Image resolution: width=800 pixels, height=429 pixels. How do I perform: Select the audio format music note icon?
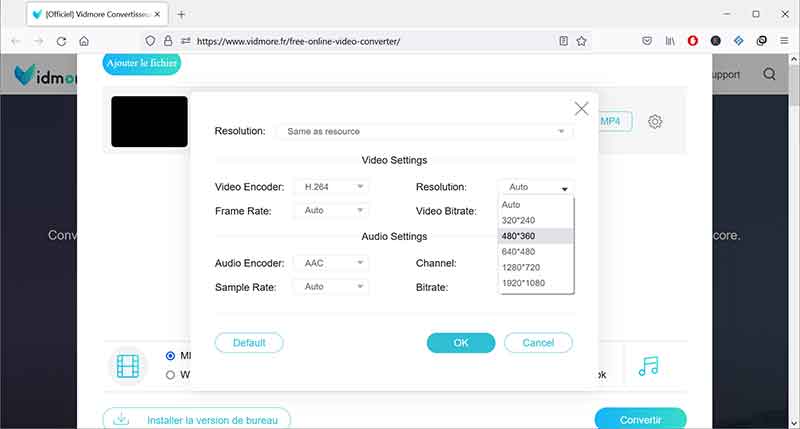[x=649, y=365]
